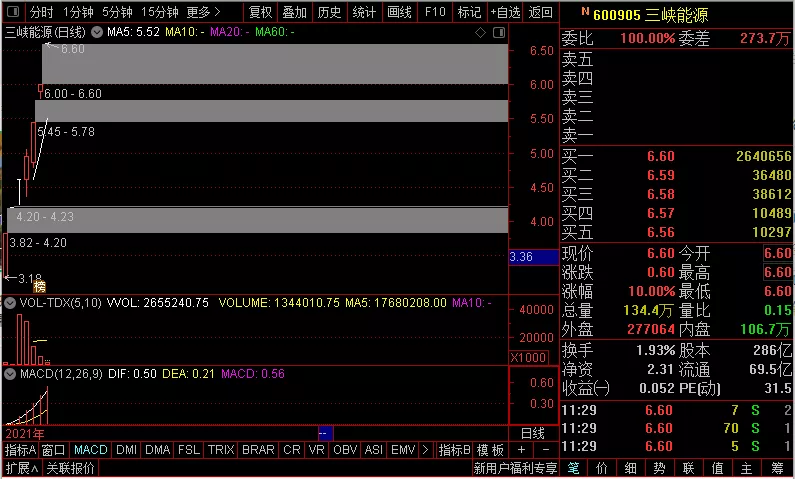Select the ASI indicator tab
Viewport: 795px width, 479px height.
pyautogui.click(x=374, y=450)
